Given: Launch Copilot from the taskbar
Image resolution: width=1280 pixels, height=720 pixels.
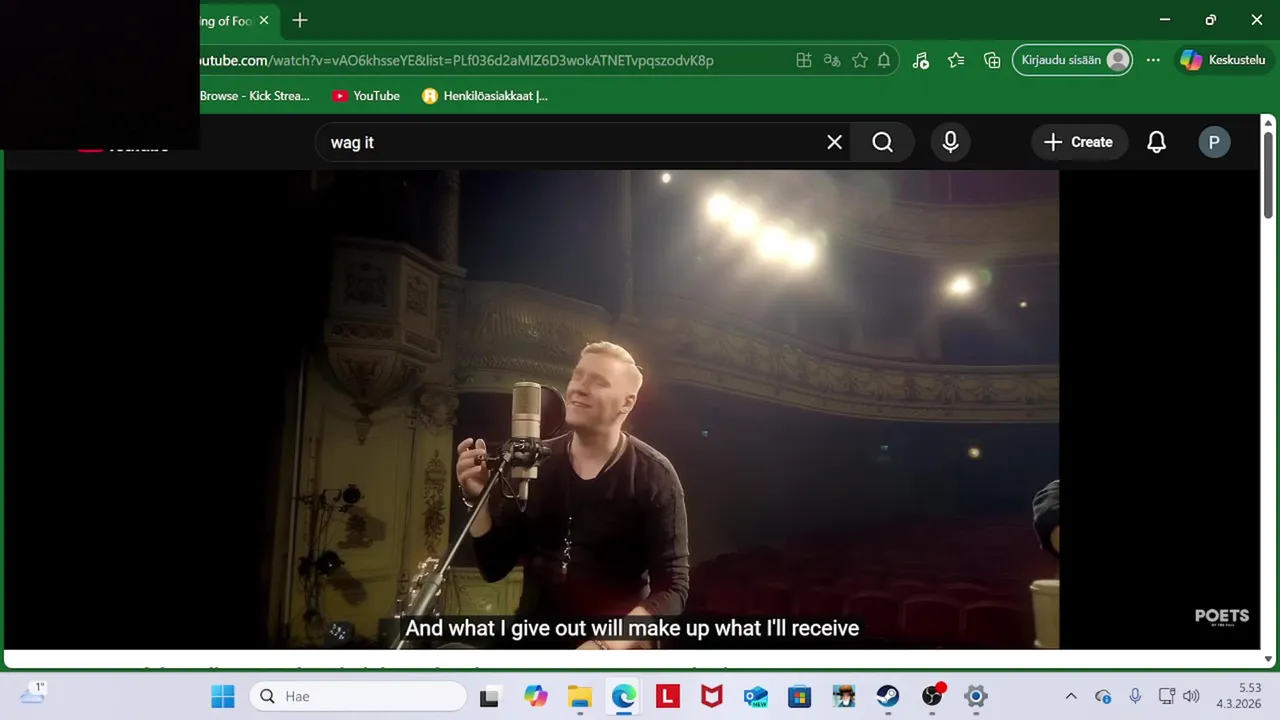Looking at the screenshot, I should coord(536,696).
